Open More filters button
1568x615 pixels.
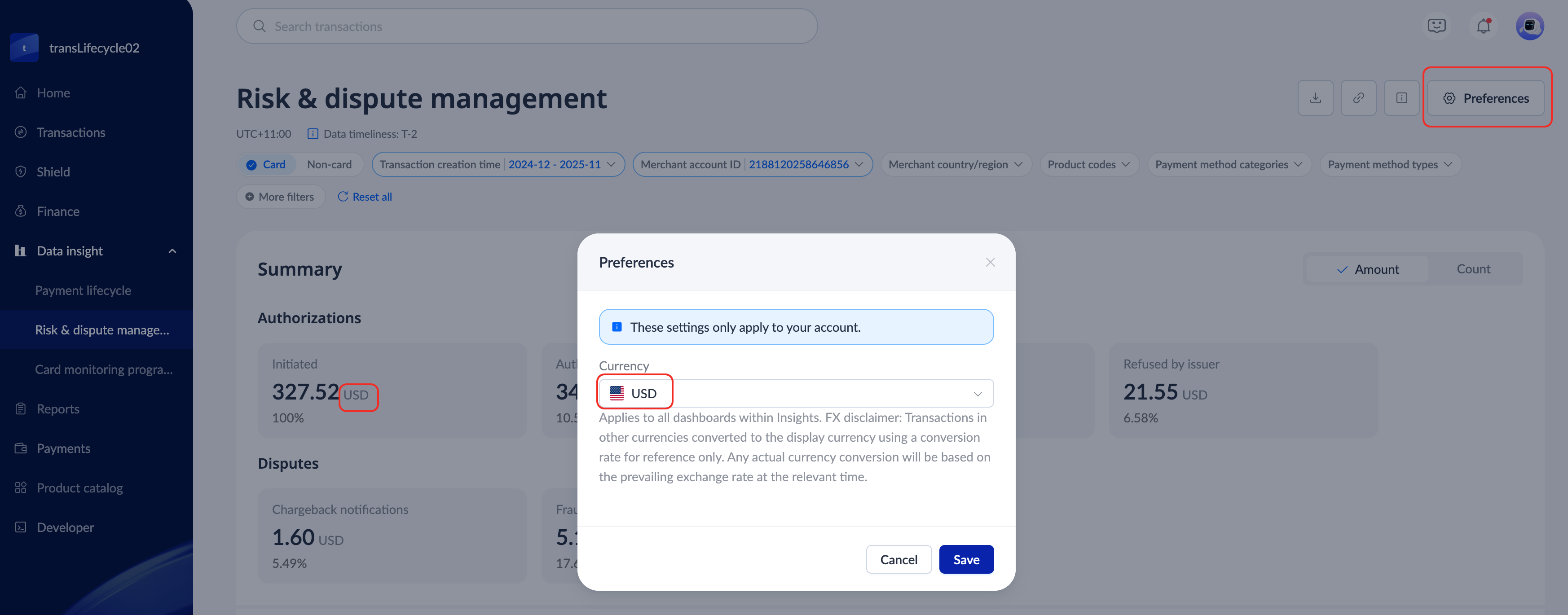tap(280, 197)
